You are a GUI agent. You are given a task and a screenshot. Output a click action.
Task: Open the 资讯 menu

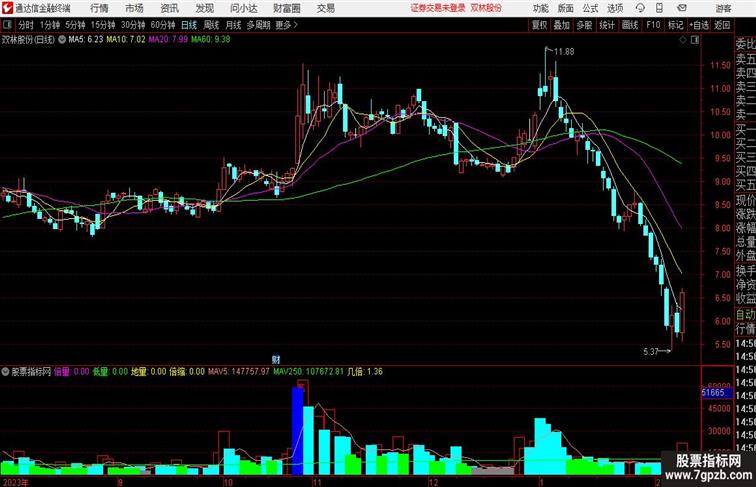[x=169, y=8]
